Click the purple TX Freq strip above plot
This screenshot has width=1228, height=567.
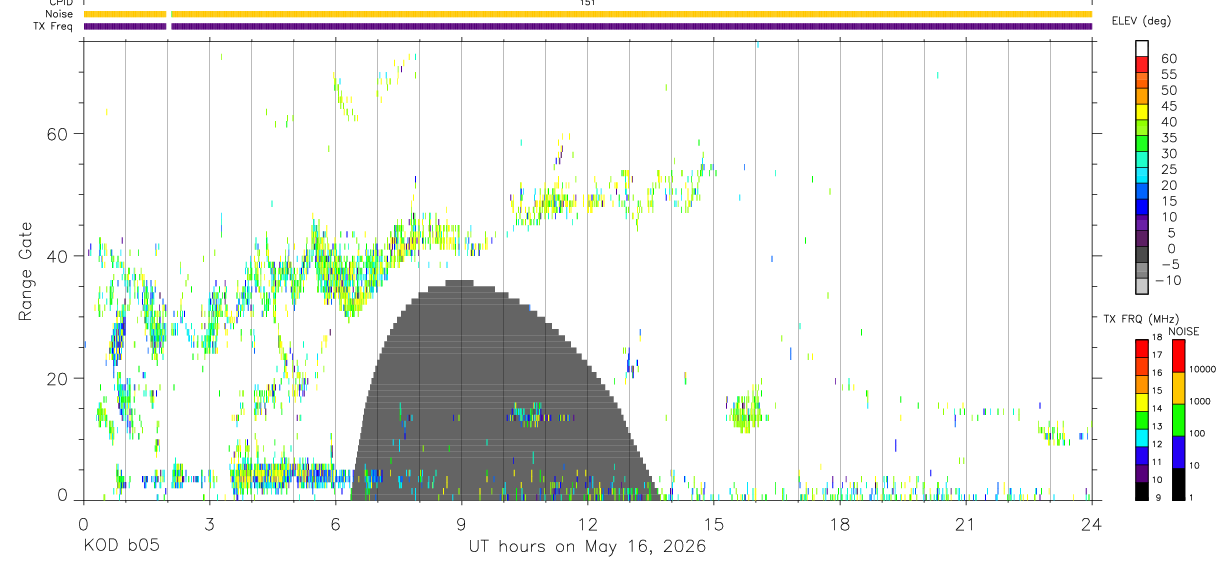pyautogui.click(x=588, y=26)
